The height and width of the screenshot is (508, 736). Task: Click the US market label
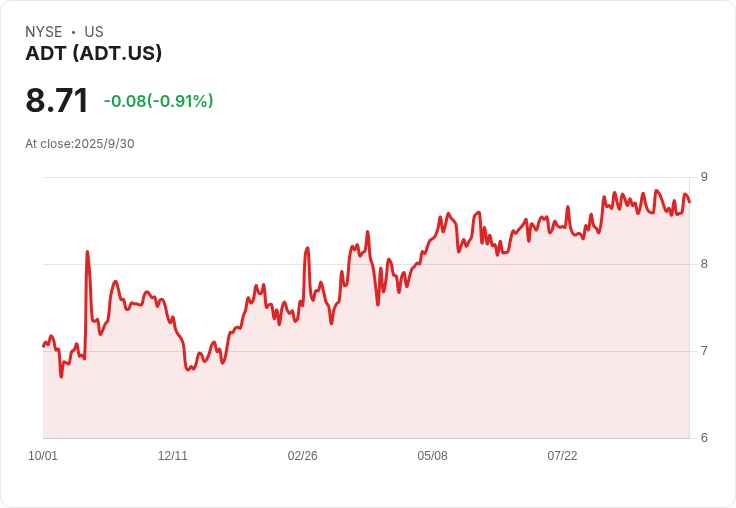point(94,32)
